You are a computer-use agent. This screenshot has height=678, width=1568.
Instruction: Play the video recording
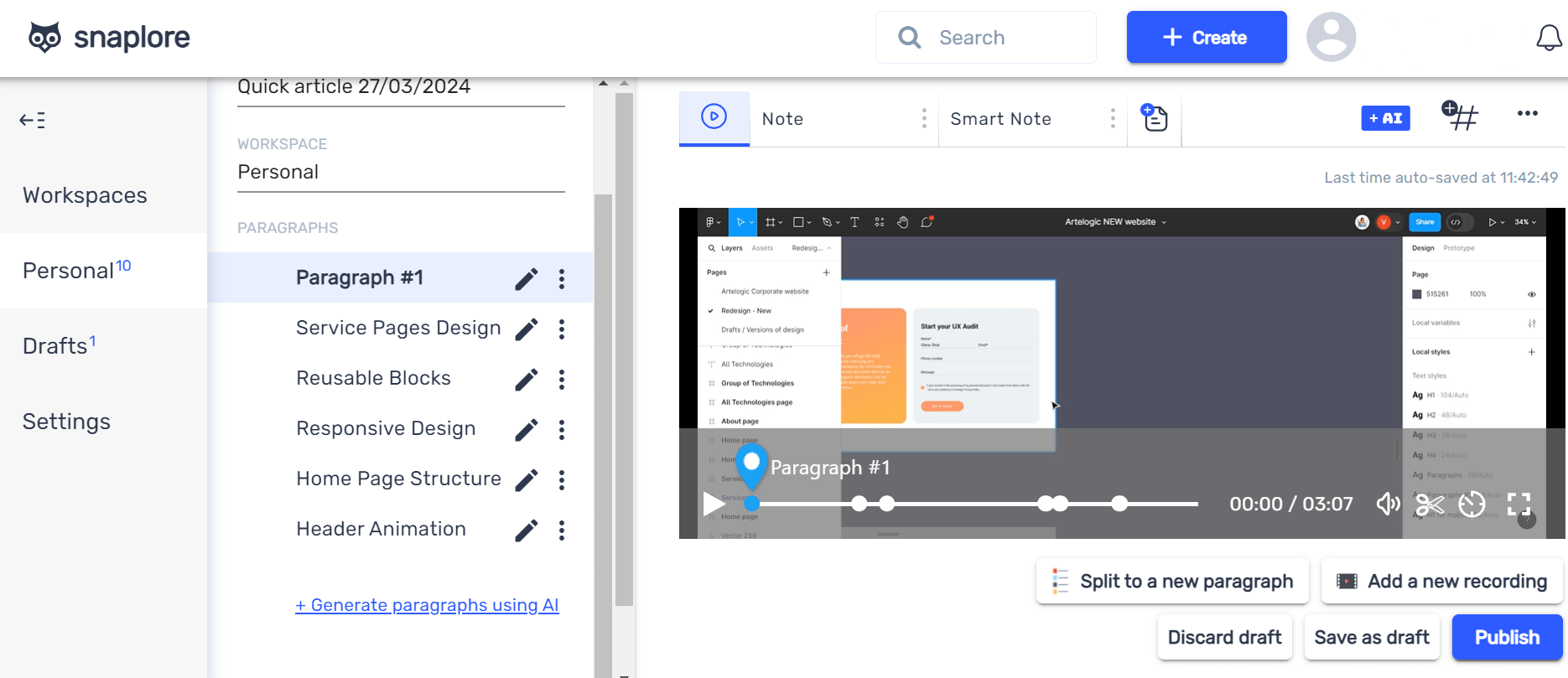click(714, 504)
